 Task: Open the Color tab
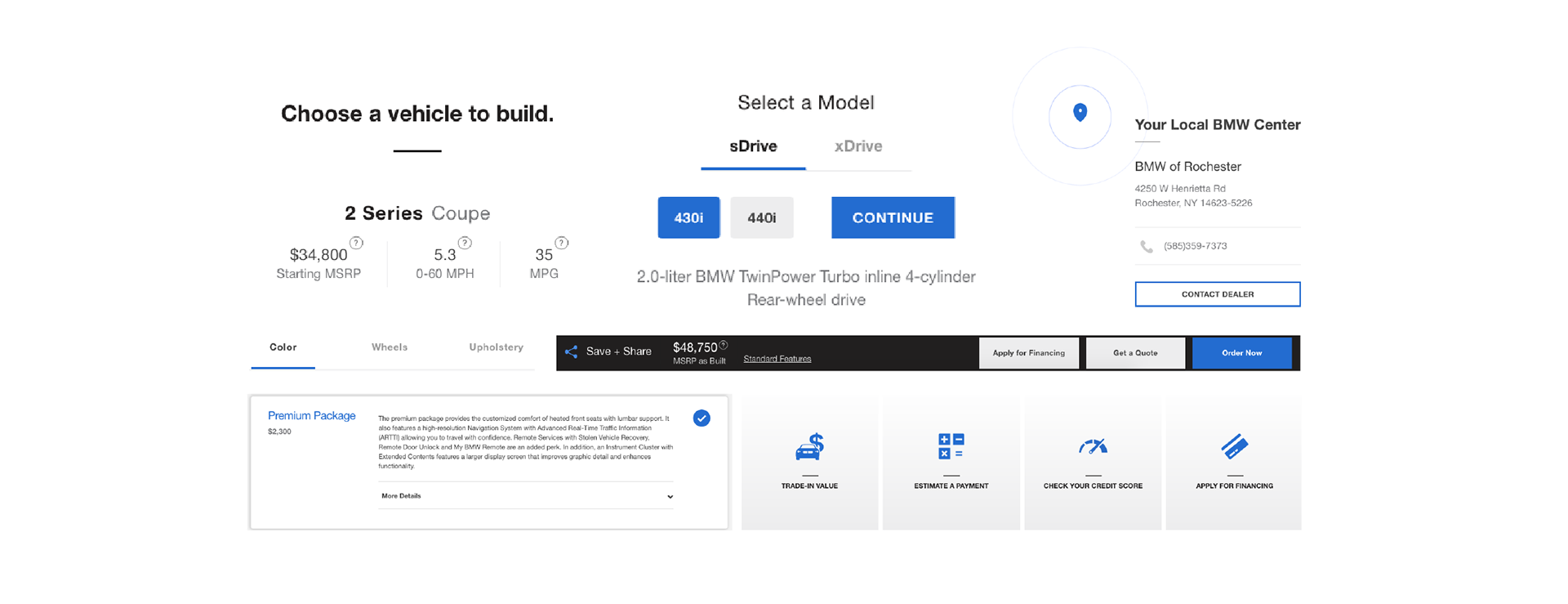tap(283, 347)
